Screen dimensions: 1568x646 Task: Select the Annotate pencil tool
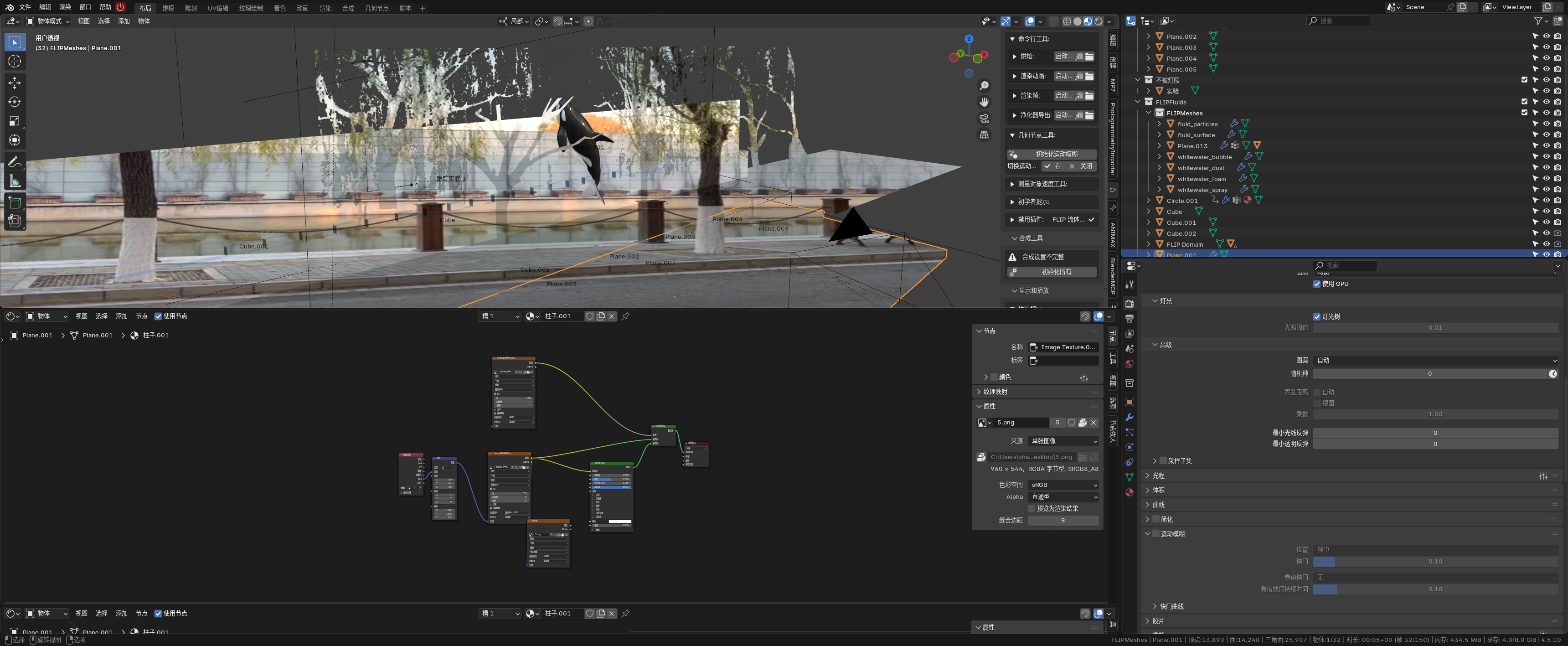pyautogui.click(x=15, y=162)
